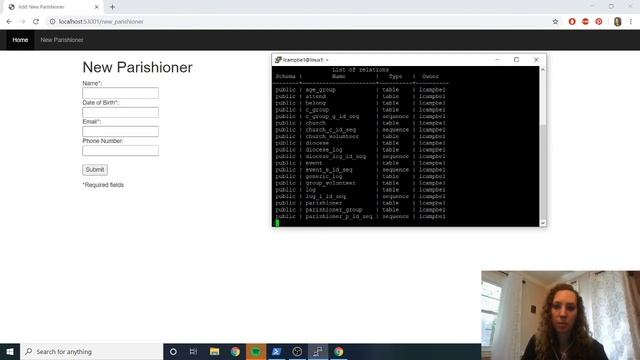Click 'diocese_log' row in terminal
Screen dimensions: 640x360
(x=360, y=150)
